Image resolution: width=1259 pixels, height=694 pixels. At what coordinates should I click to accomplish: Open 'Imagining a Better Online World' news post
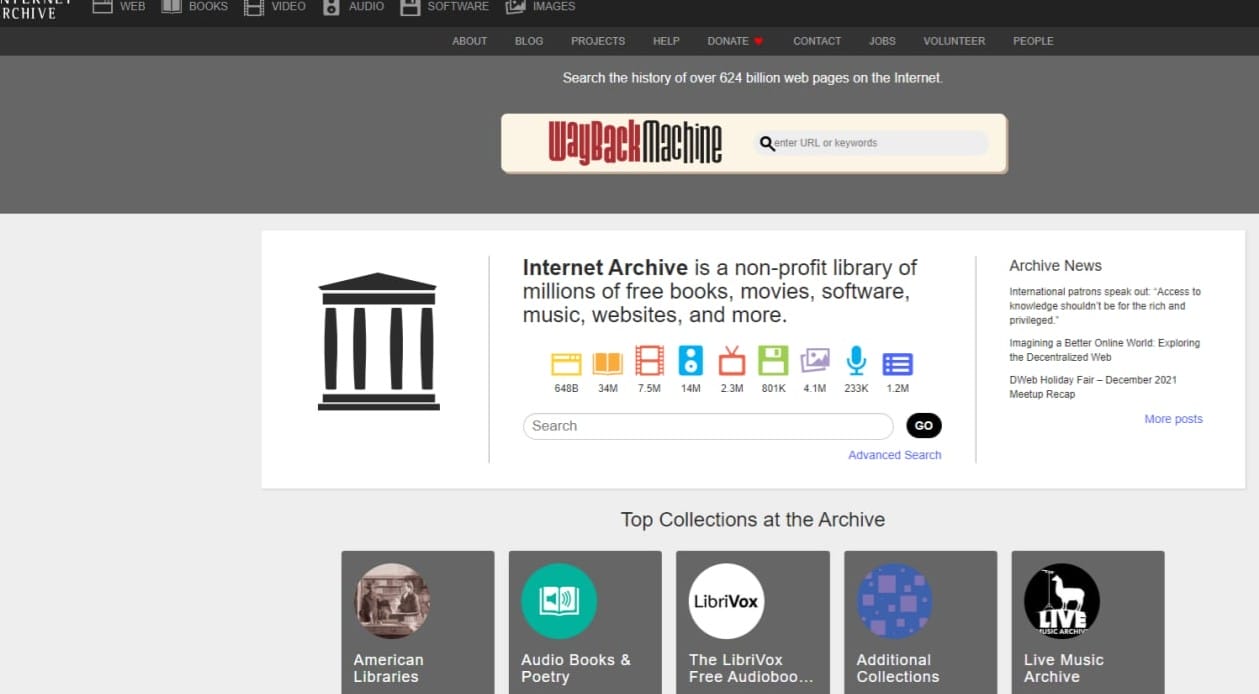click(1105, 350)
